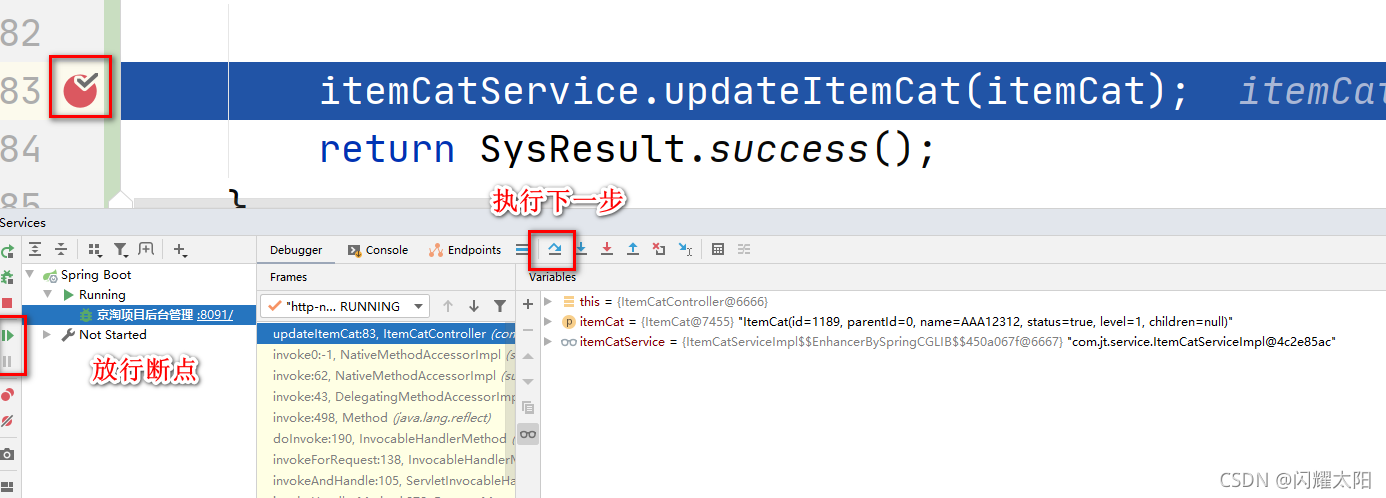This screenshot has width=1386, height=498.
Task: Open the Add Service plus dropdown
Action: 181,249
